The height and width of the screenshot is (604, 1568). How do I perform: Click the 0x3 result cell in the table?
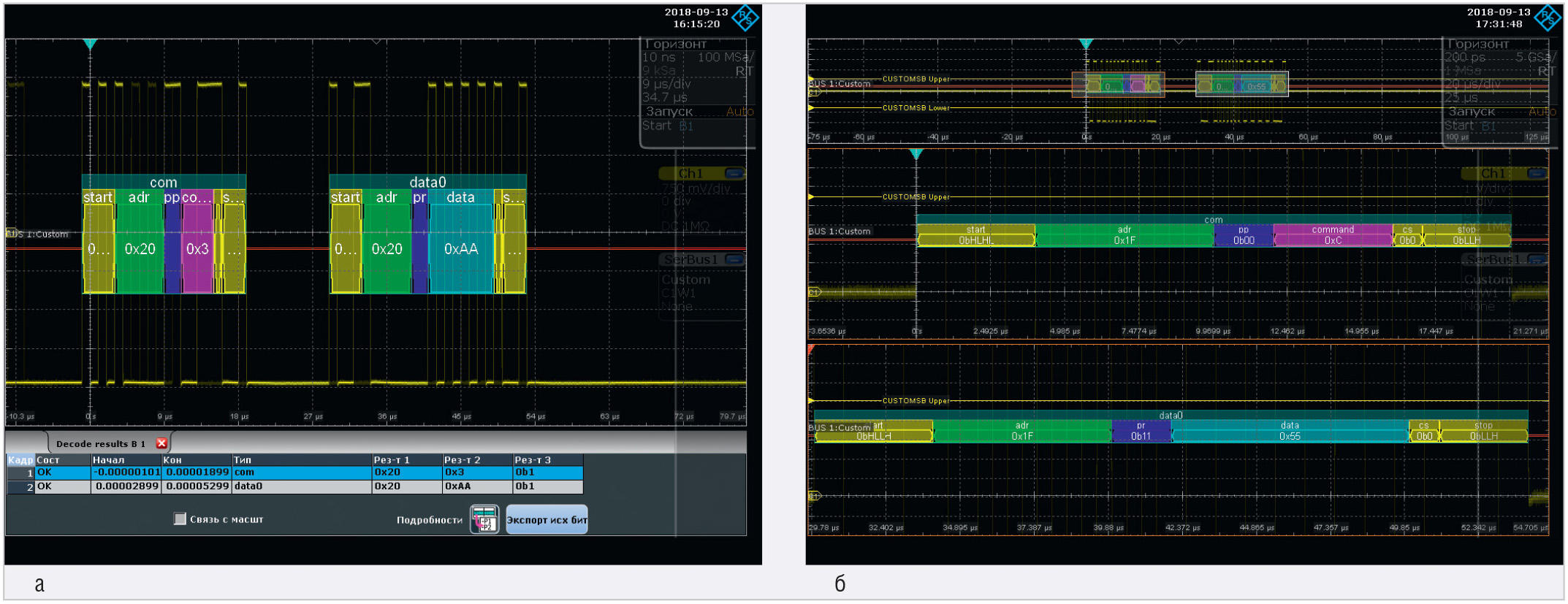[476, 473]
